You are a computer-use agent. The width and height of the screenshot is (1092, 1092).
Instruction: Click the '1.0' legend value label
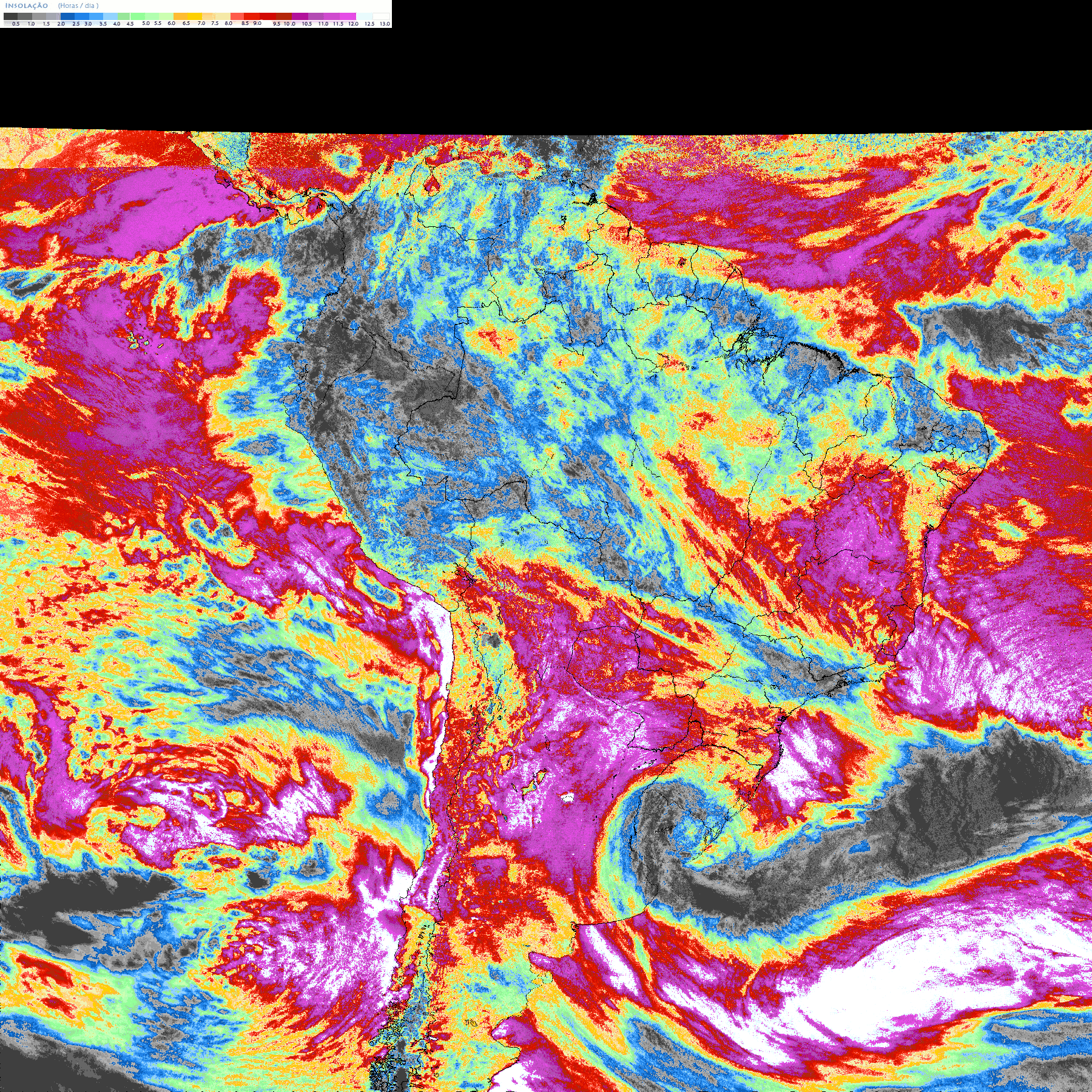(31, 24)
